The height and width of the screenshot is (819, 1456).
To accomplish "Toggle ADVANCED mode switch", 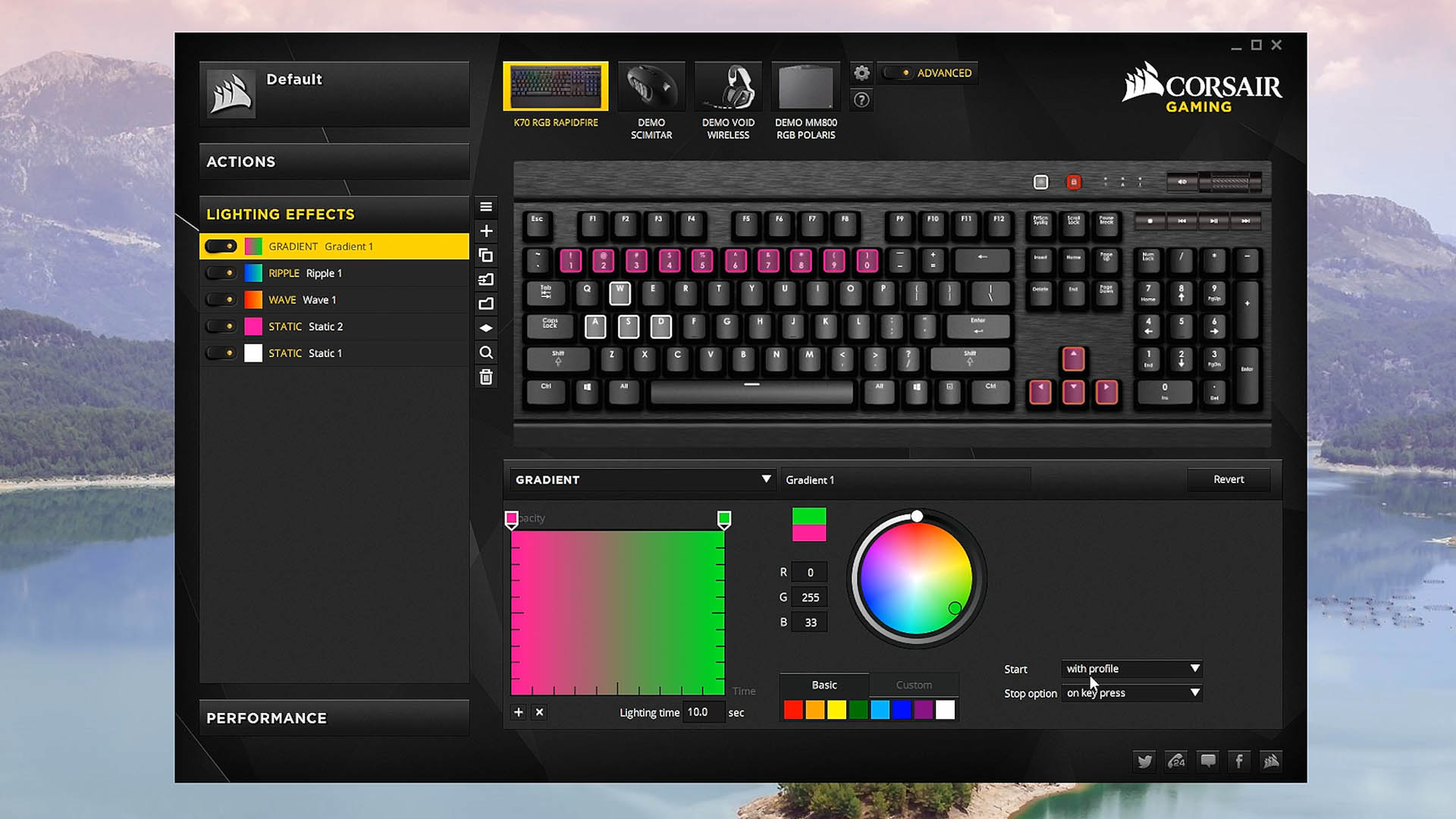I will tap(897, 73).
